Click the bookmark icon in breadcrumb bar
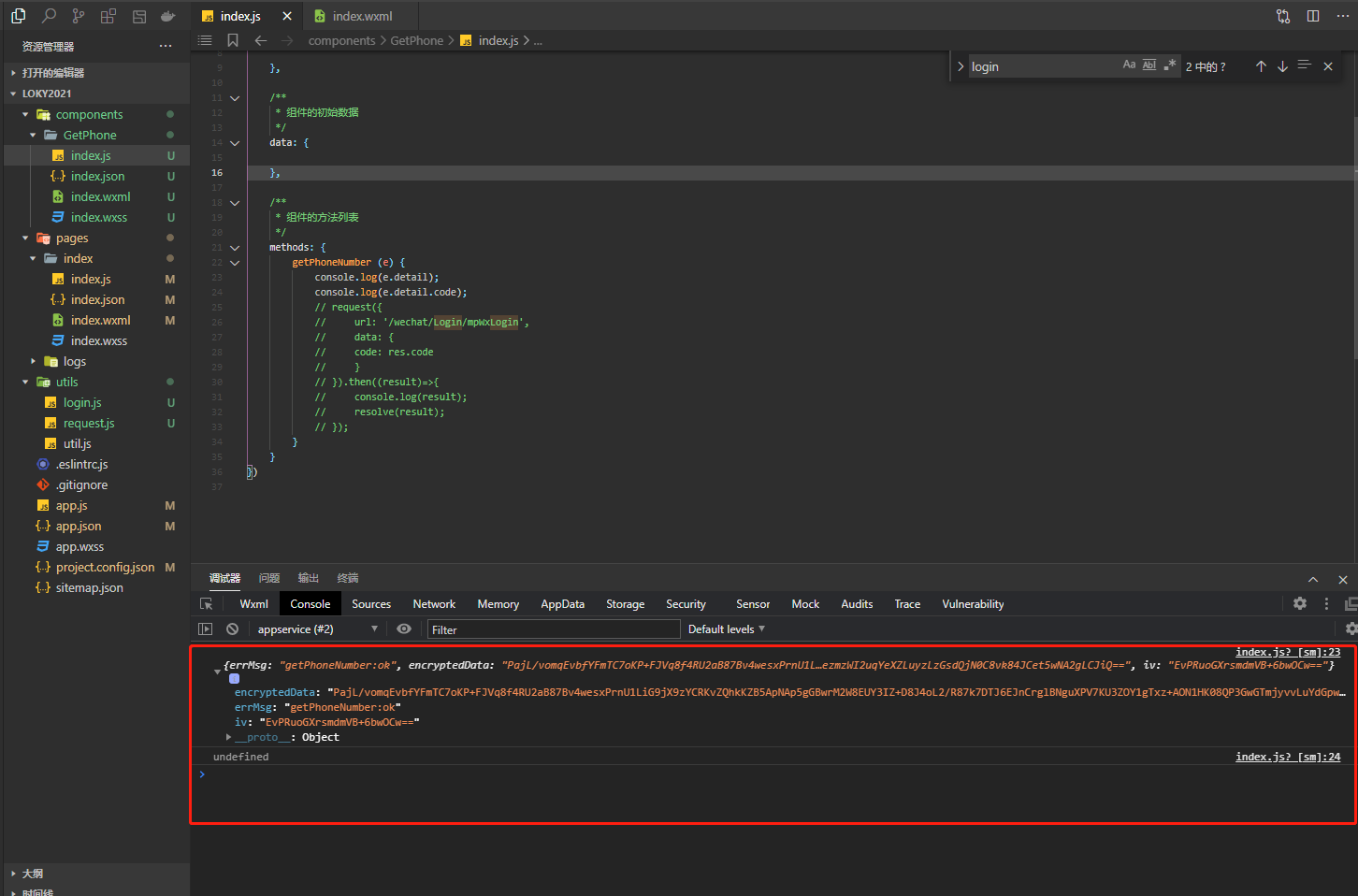1358x896 pixels. (x=233, y=40)
